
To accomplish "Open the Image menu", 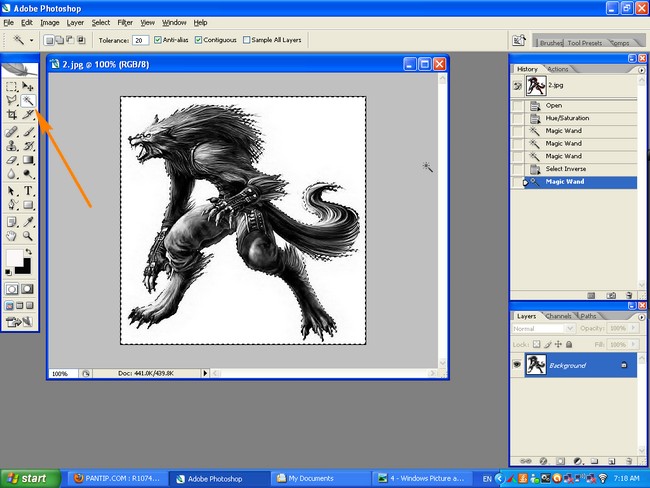I will (50, 22).
